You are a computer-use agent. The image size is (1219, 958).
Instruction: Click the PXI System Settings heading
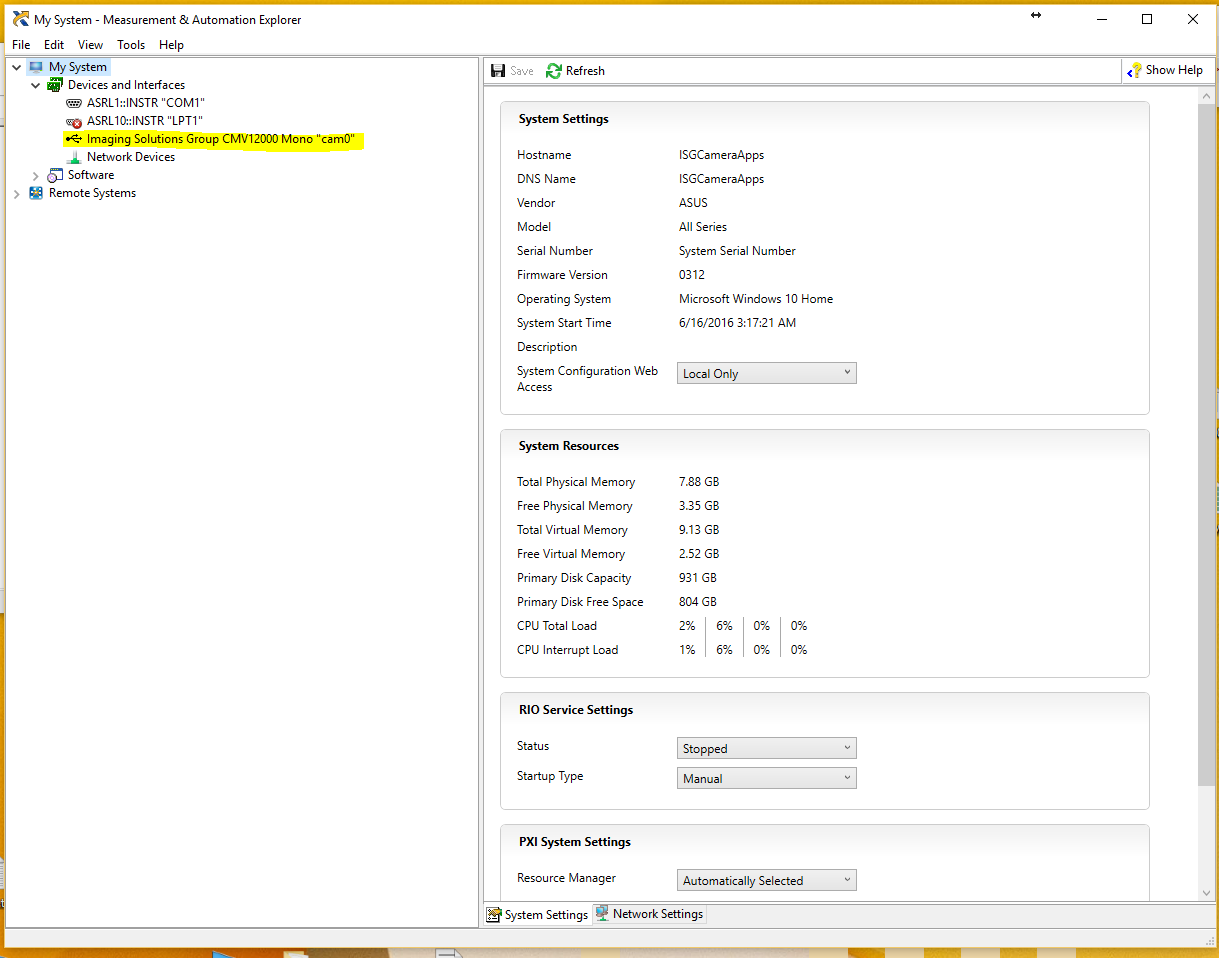pyautogui.click(x=575, y=842)
